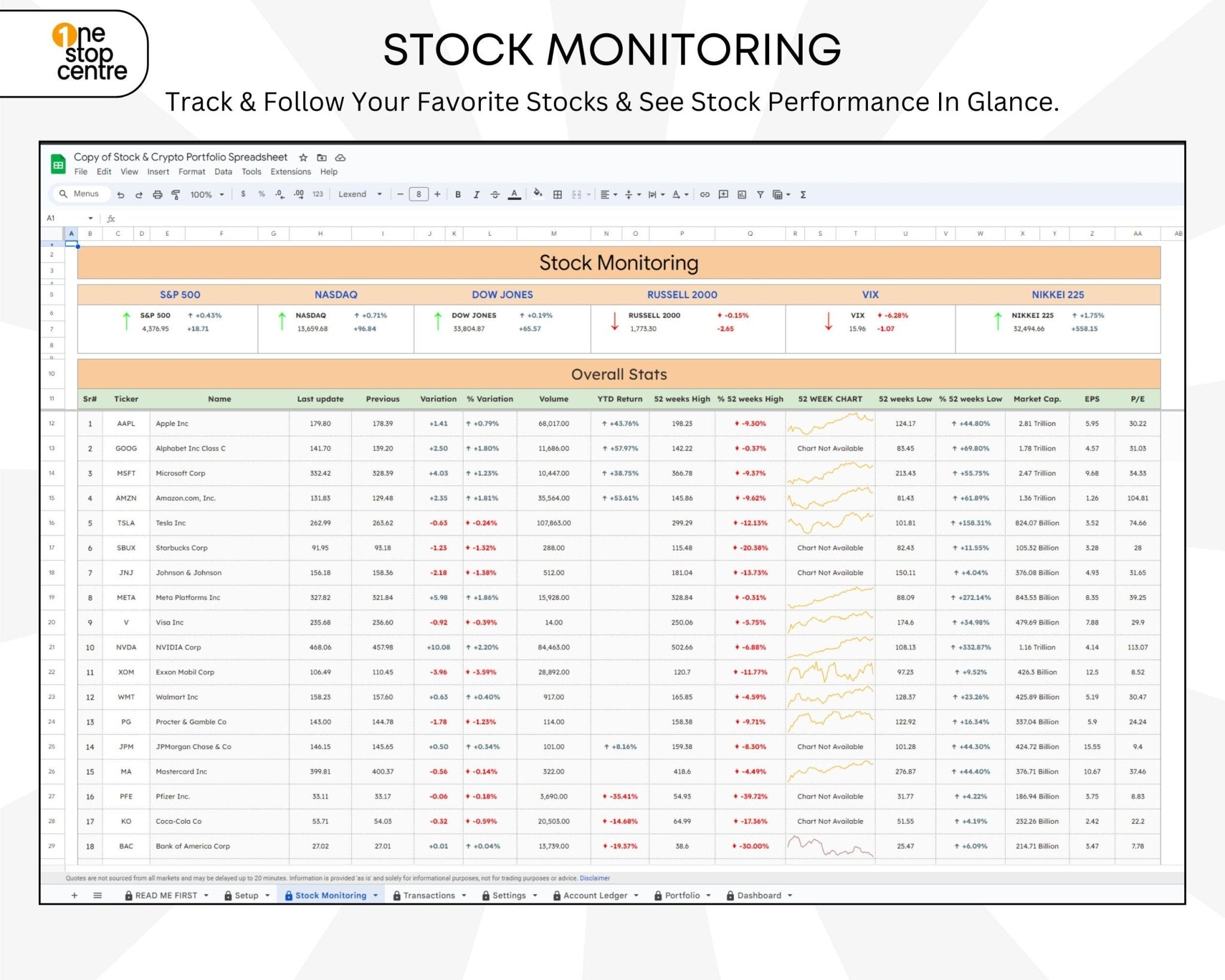1225x980 pixels.
Task: Open the Lexend font dropdown
Action: [359, 194]
